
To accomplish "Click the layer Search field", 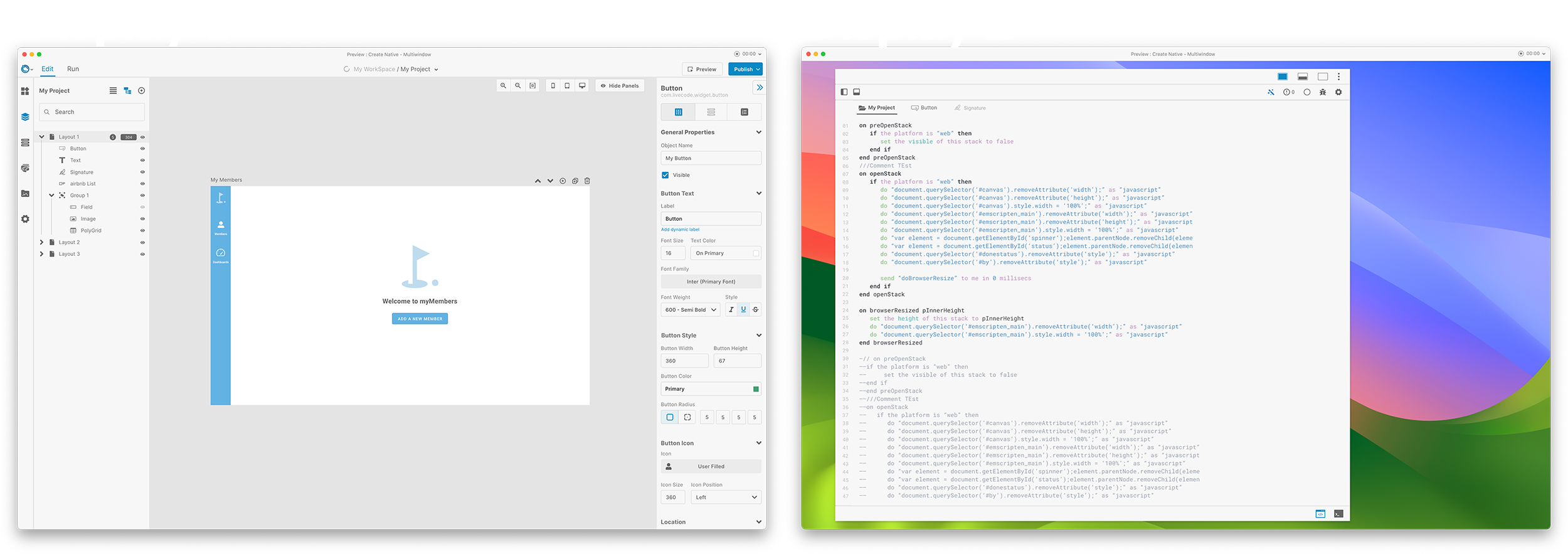I will pyautogui.click(x=92, y=112).
